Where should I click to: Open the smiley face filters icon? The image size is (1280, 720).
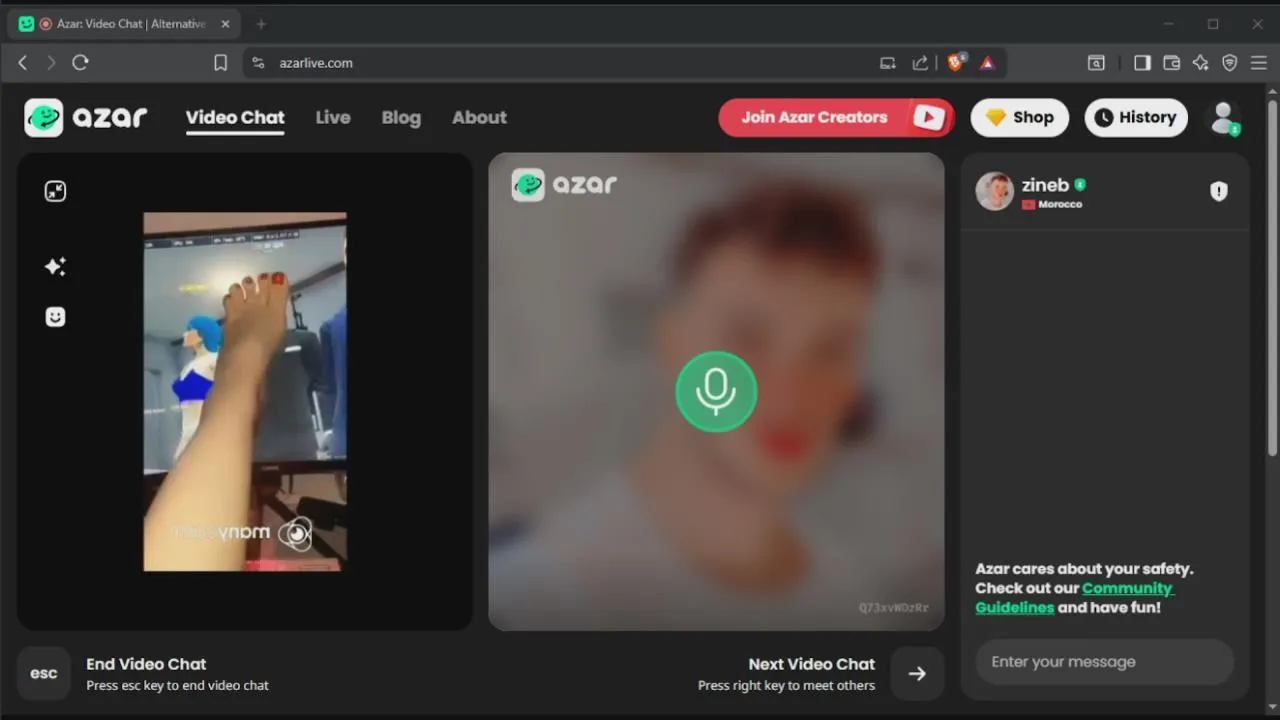coord(55,317)
